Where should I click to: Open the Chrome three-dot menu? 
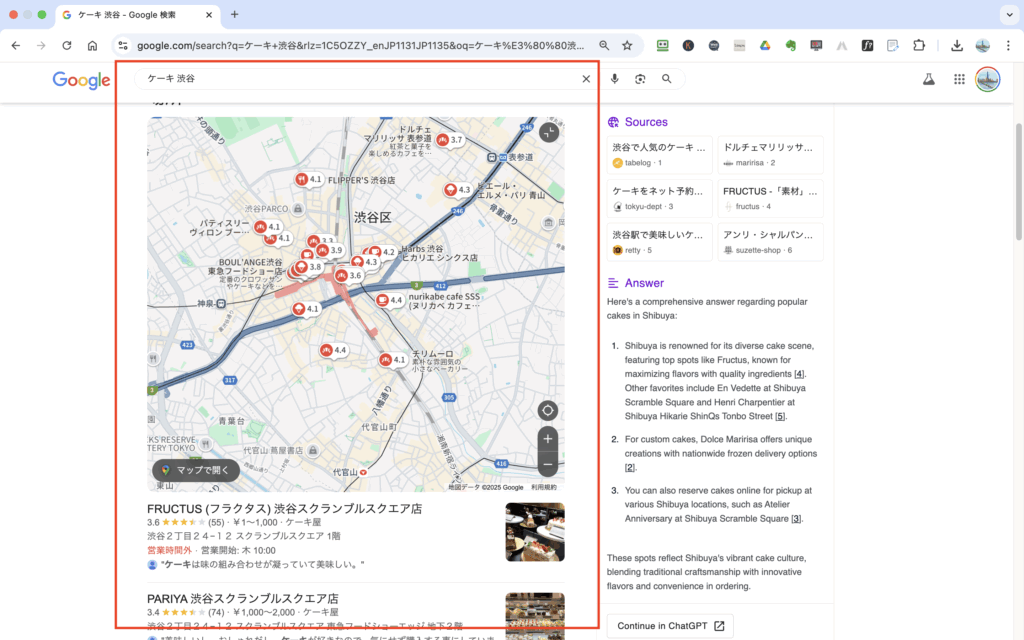coord(1008,46)
